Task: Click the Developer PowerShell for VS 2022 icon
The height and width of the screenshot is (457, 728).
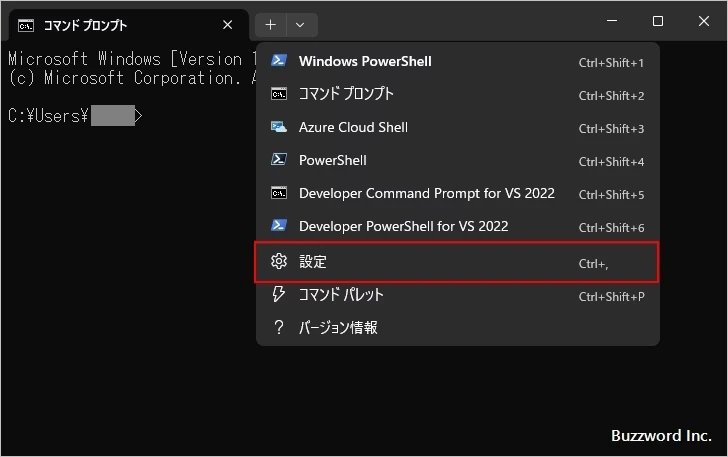Action: pyautogui.click(x=279, y=226)
